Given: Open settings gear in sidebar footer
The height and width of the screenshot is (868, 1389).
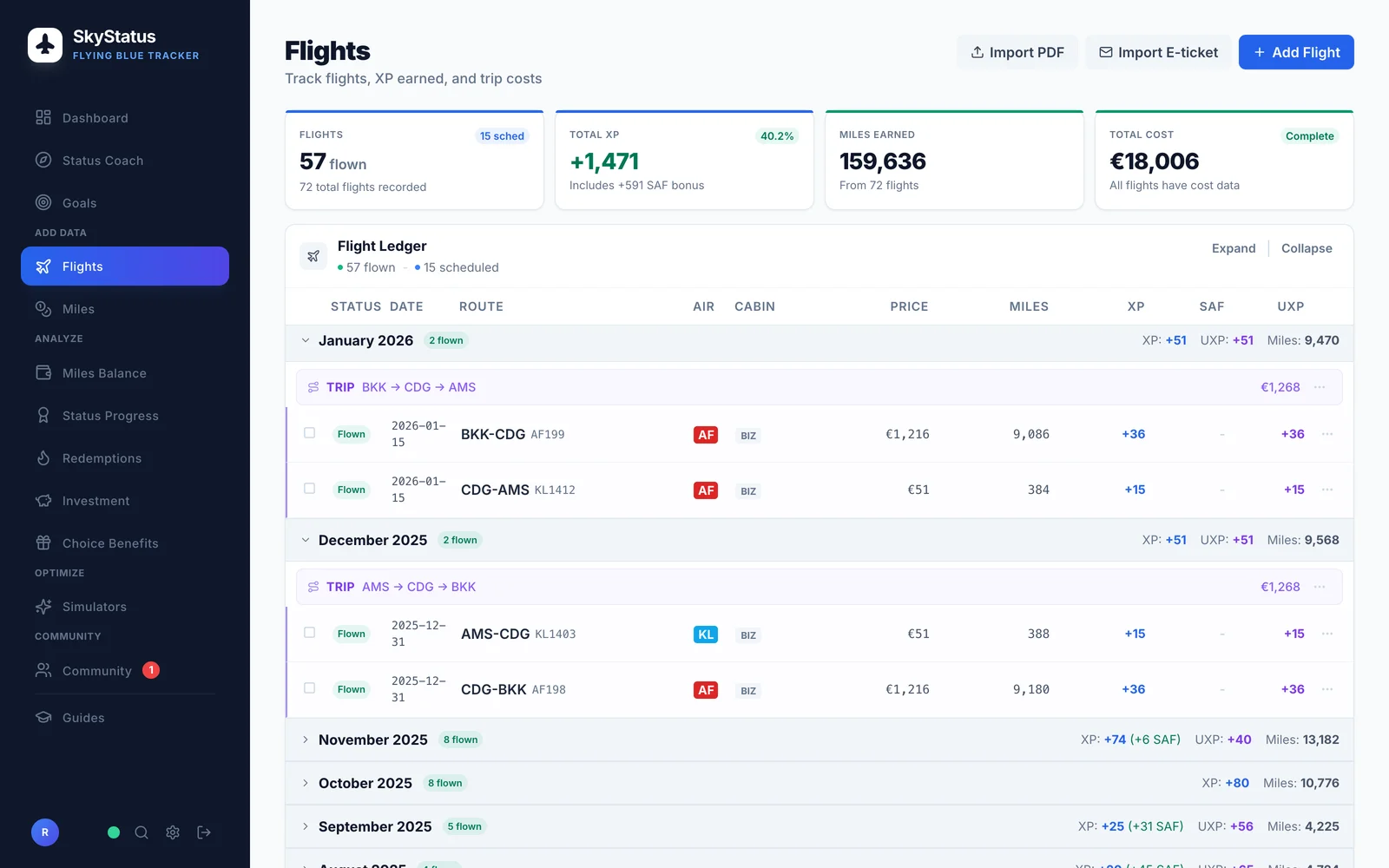Looking at the screenshot, I should [173, 832].
